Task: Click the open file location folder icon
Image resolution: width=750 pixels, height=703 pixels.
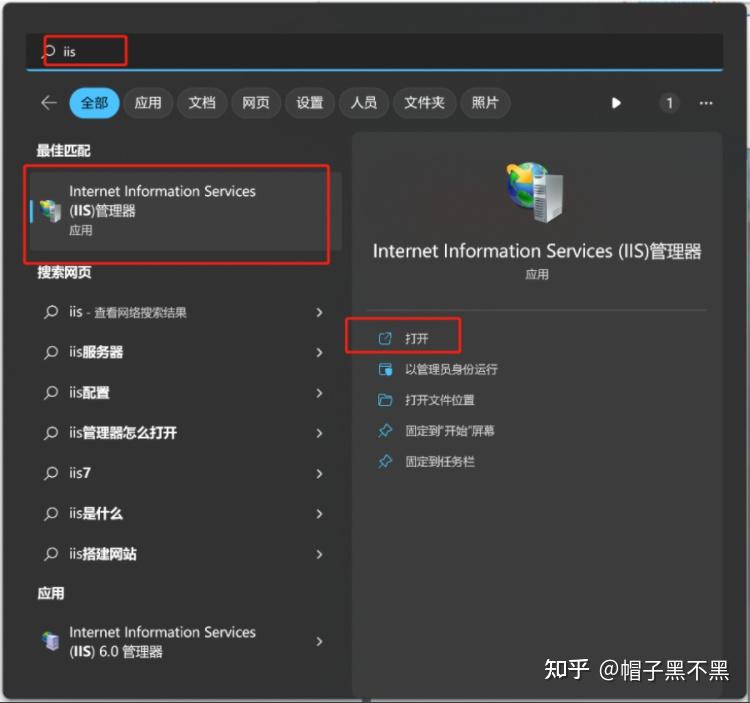Action: 385,400
